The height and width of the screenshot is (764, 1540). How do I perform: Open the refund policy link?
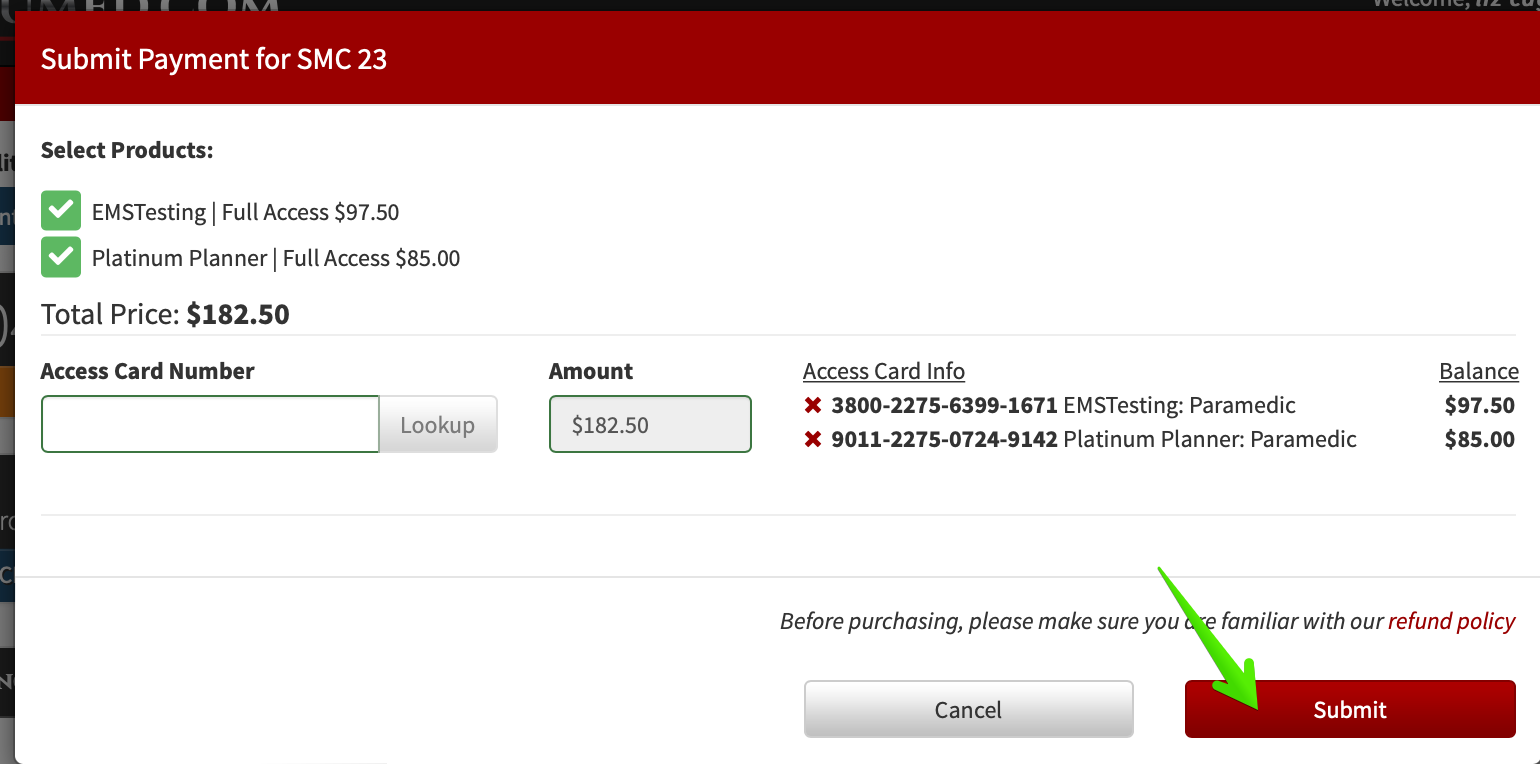[x=1451, y=620]
